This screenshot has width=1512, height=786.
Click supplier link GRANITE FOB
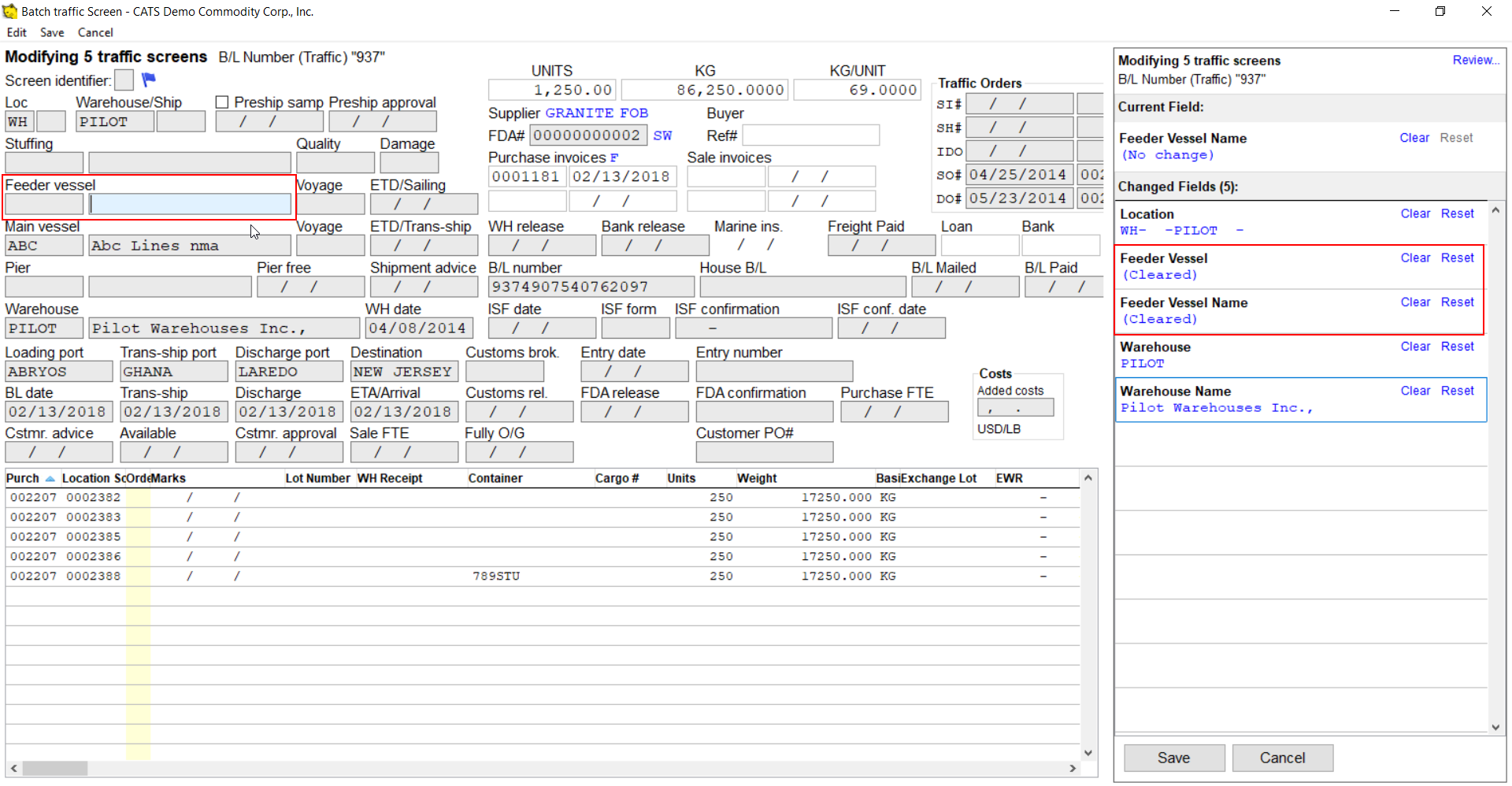point(596,113)
